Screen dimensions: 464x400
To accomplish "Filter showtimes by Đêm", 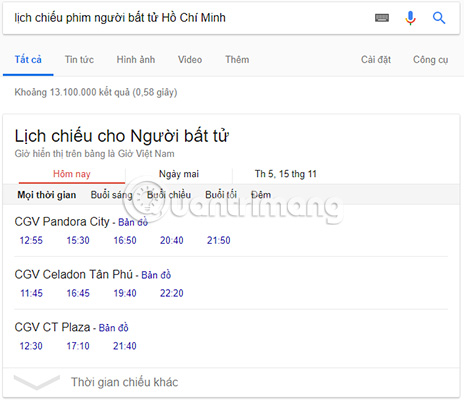I will pos(261,195).
